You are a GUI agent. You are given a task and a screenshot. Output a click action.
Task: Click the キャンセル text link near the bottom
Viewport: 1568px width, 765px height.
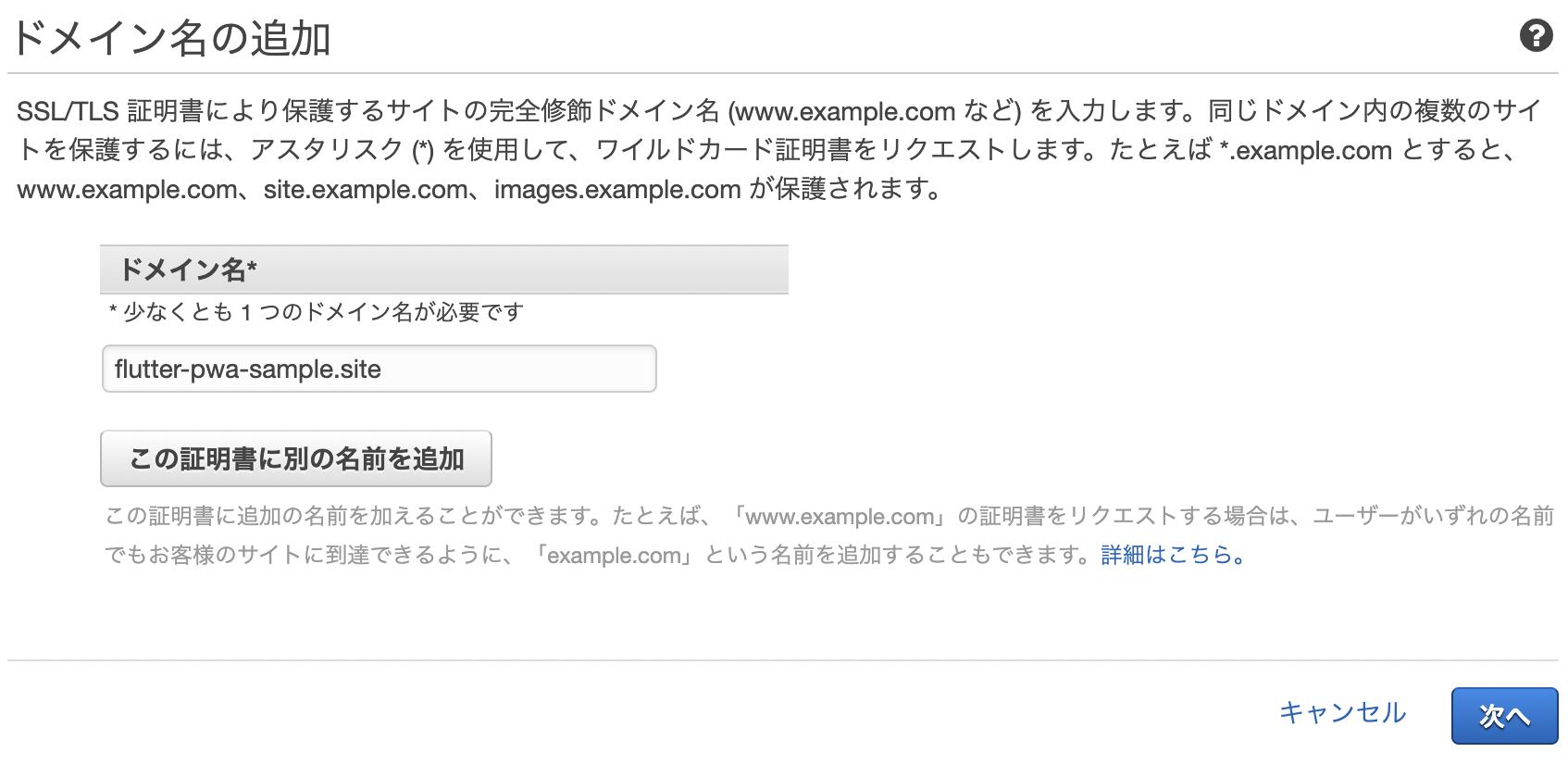[1341, 714]
